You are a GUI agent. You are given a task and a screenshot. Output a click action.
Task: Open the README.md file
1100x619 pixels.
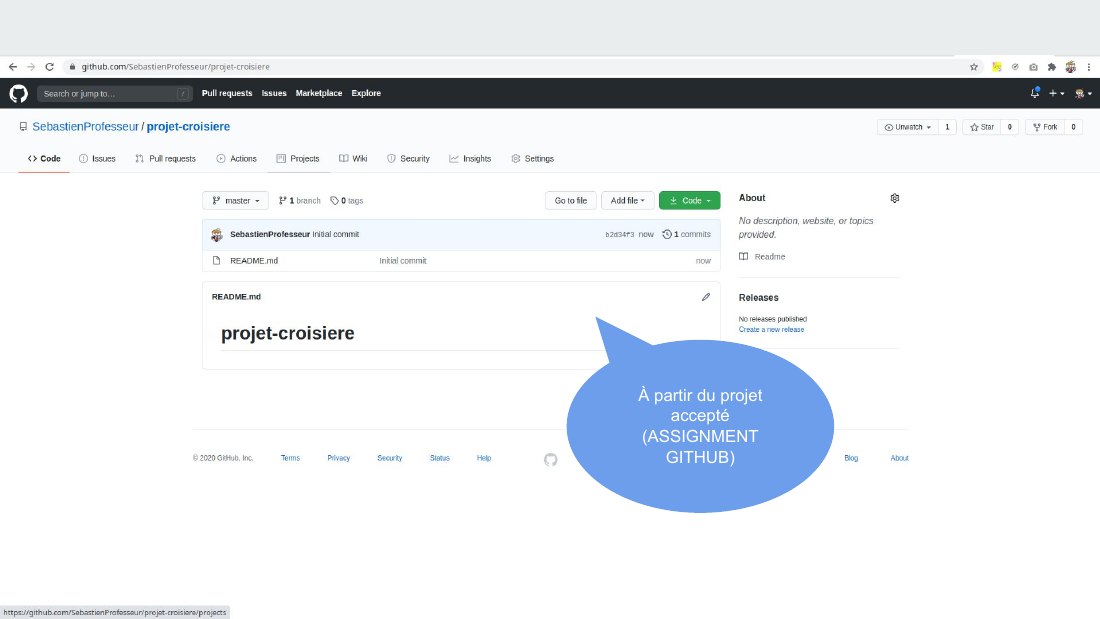[254, 260]
